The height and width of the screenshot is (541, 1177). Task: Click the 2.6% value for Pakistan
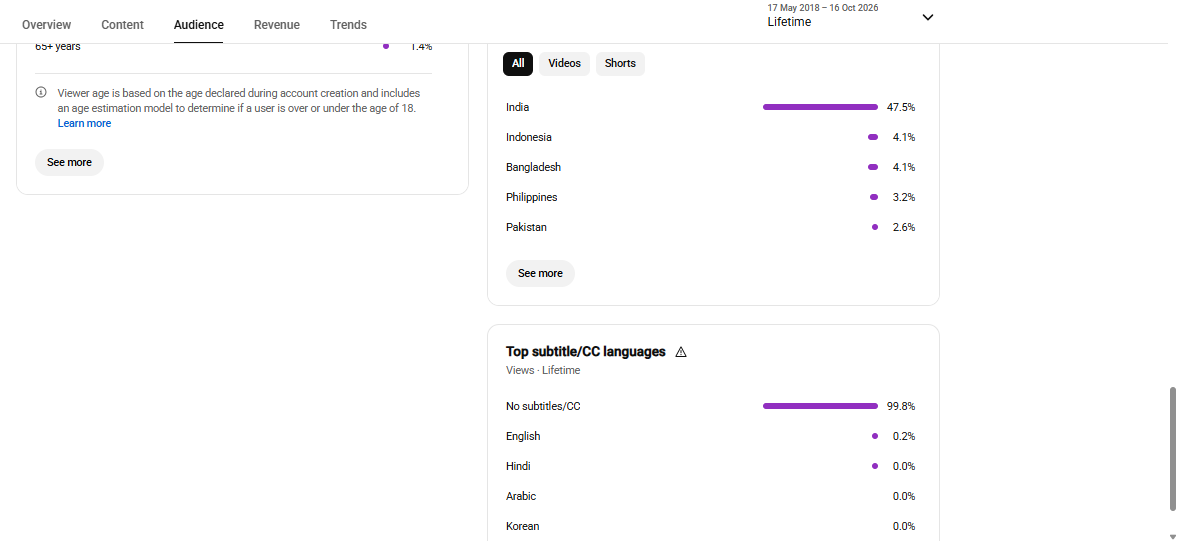click(x=904, y=227)
